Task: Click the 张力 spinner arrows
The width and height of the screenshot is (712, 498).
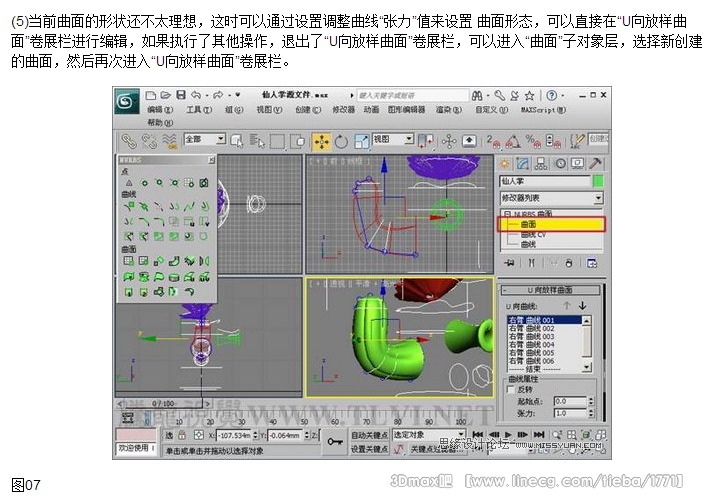Action: (x=591, y=413)
